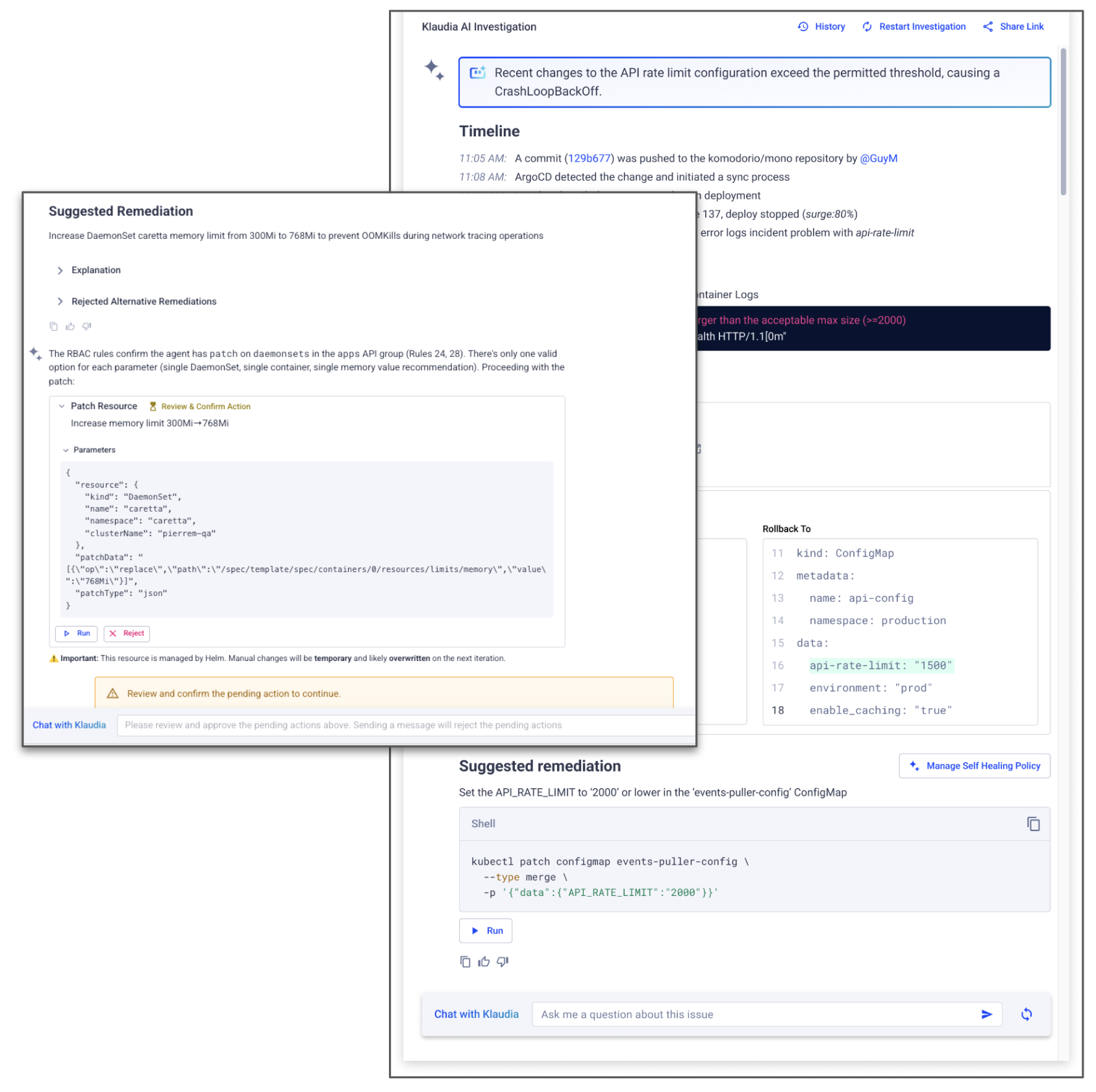Image resolution: width=1096 pixels, height=1092 pixels.
Task: Copy the Suggested Remediation response in front panel
Action: click(x=54, y=327)
